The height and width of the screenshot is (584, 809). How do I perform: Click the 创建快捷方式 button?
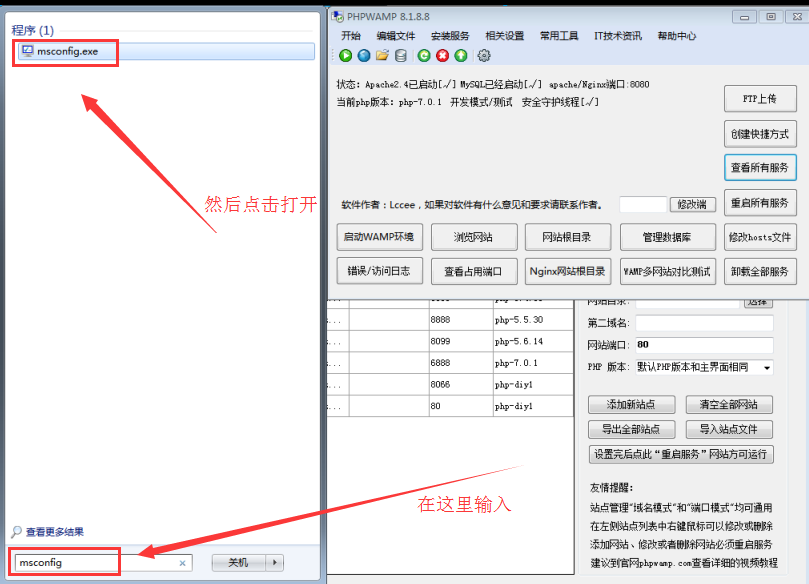click(760, 134)
